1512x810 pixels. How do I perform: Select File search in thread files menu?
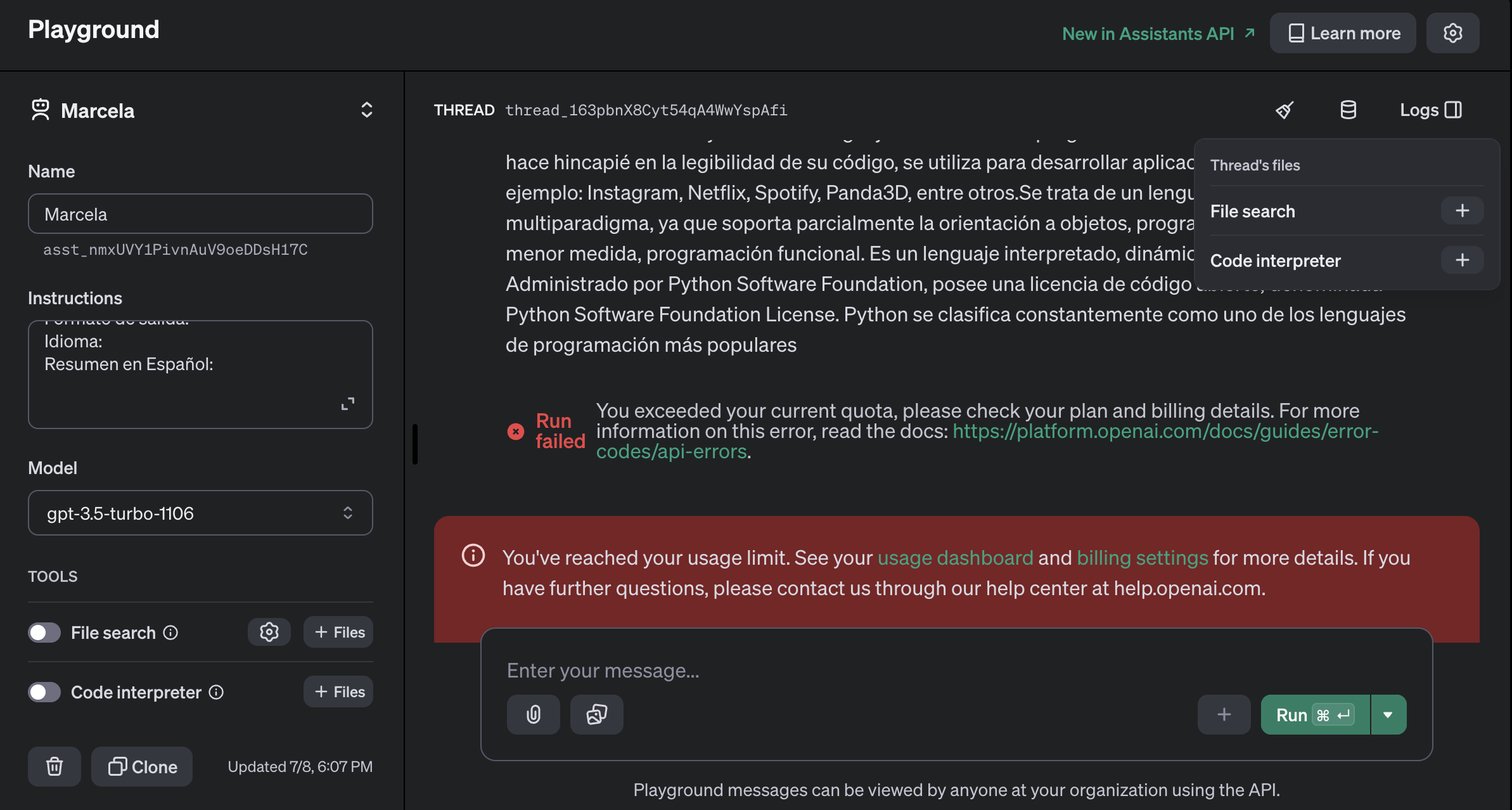[x=1252, y=211]
